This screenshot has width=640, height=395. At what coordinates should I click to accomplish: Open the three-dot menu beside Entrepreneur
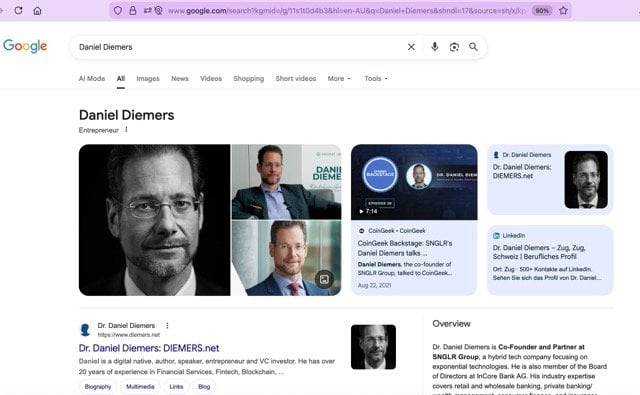[x=126, y=129]
